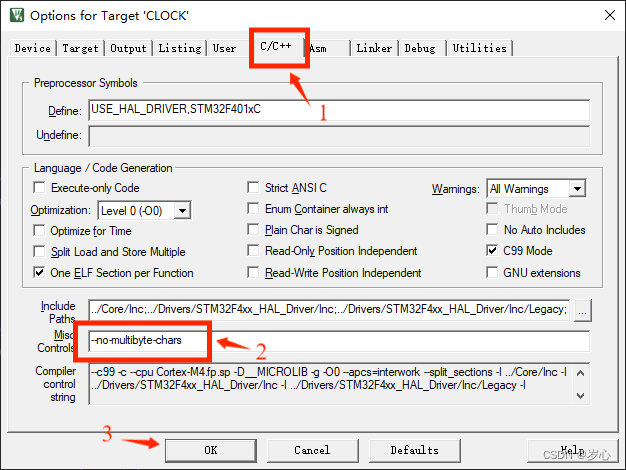Select the C/C++ tab
Screen dimensions: 626x470
point(276,46)
